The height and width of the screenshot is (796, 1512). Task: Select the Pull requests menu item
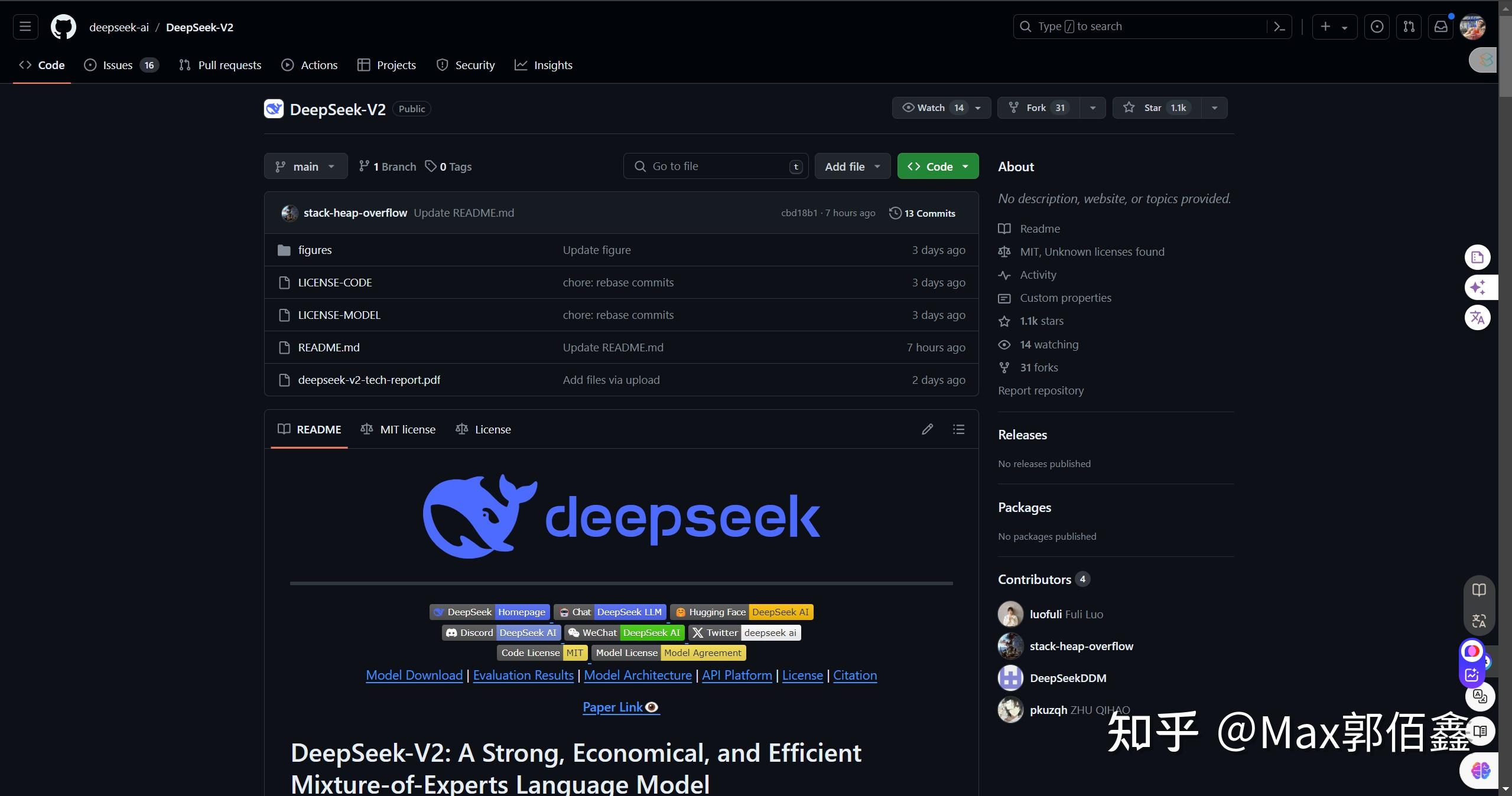[221, 65]
